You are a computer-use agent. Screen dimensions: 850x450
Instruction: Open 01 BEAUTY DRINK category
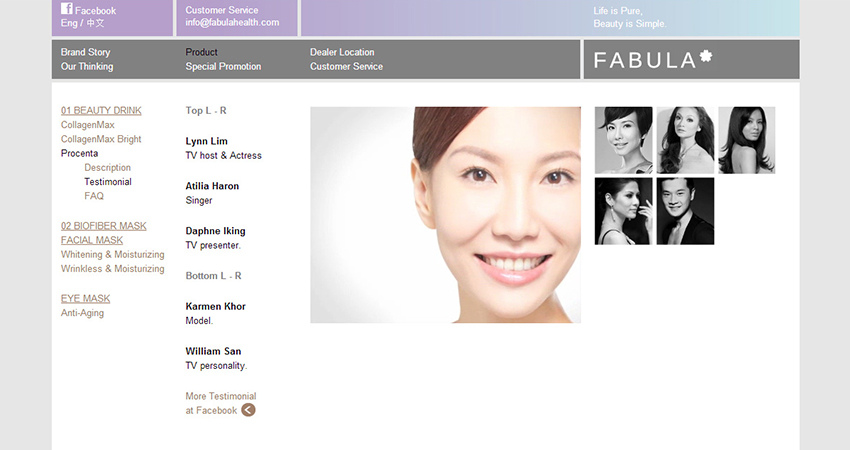(x=101, y=111)
